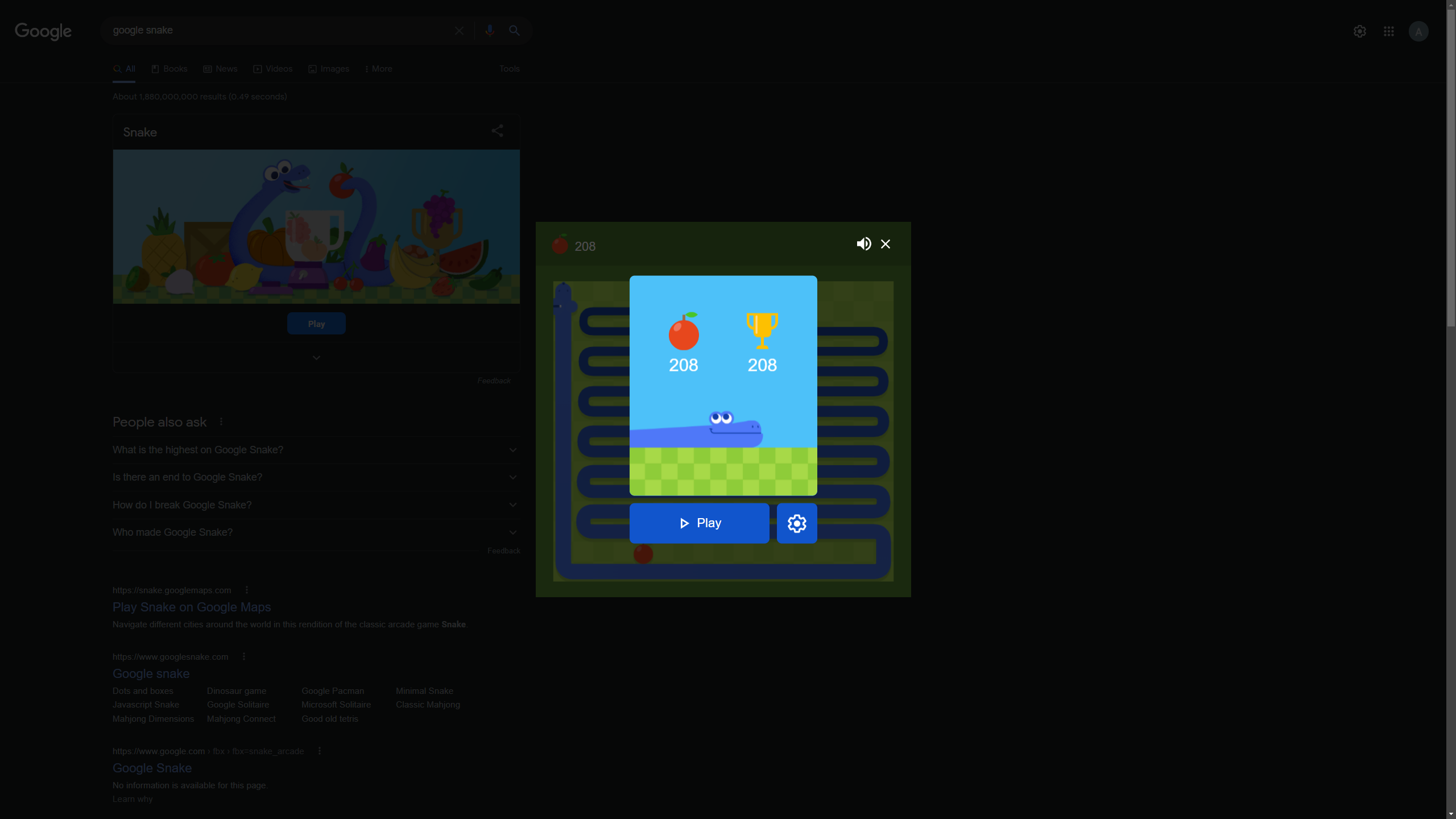1456x819 pixels.
Task: Click the About 1,880,000,000 results text
Action: pos(200,97)
